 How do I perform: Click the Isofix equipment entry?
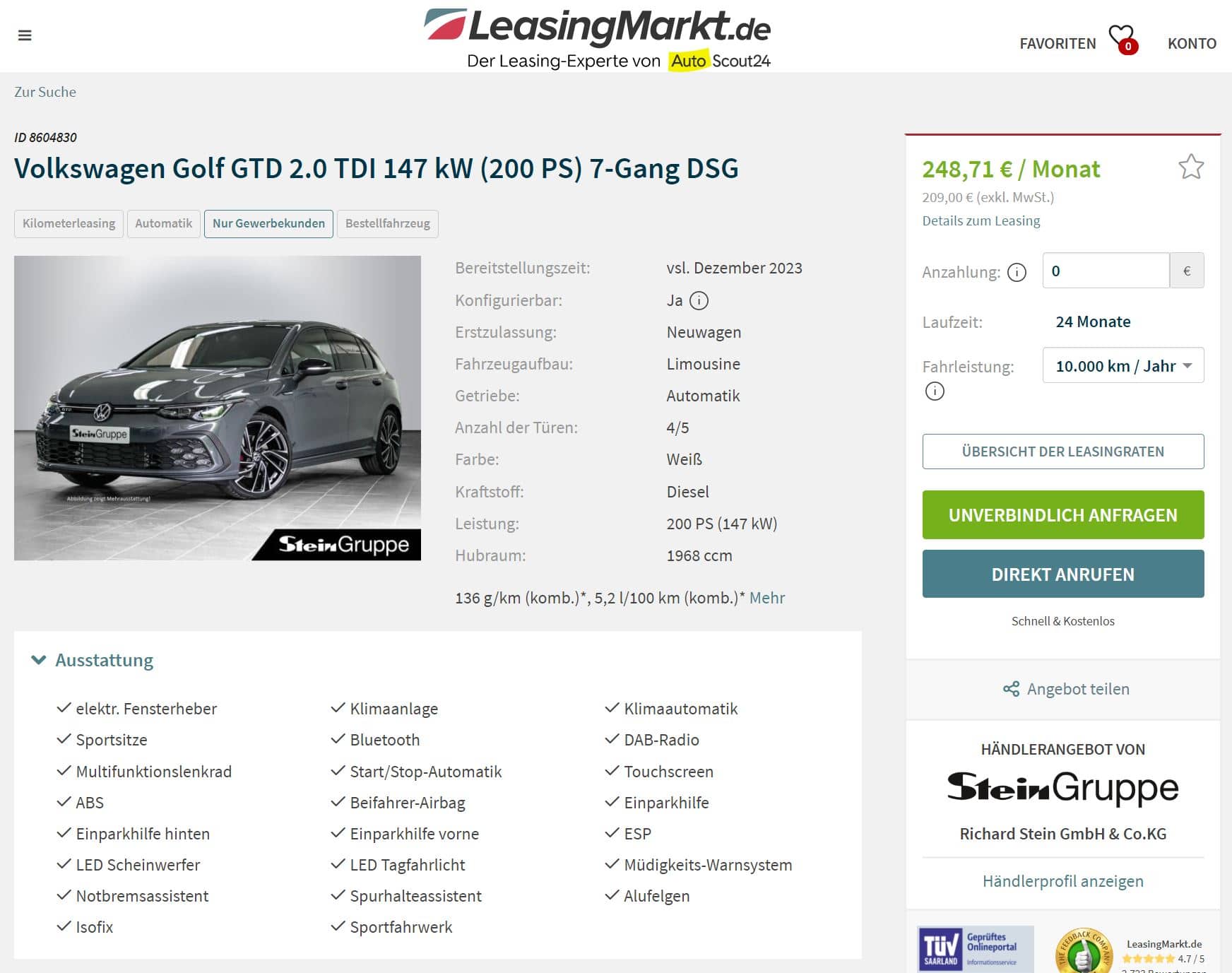coord(94,927)
